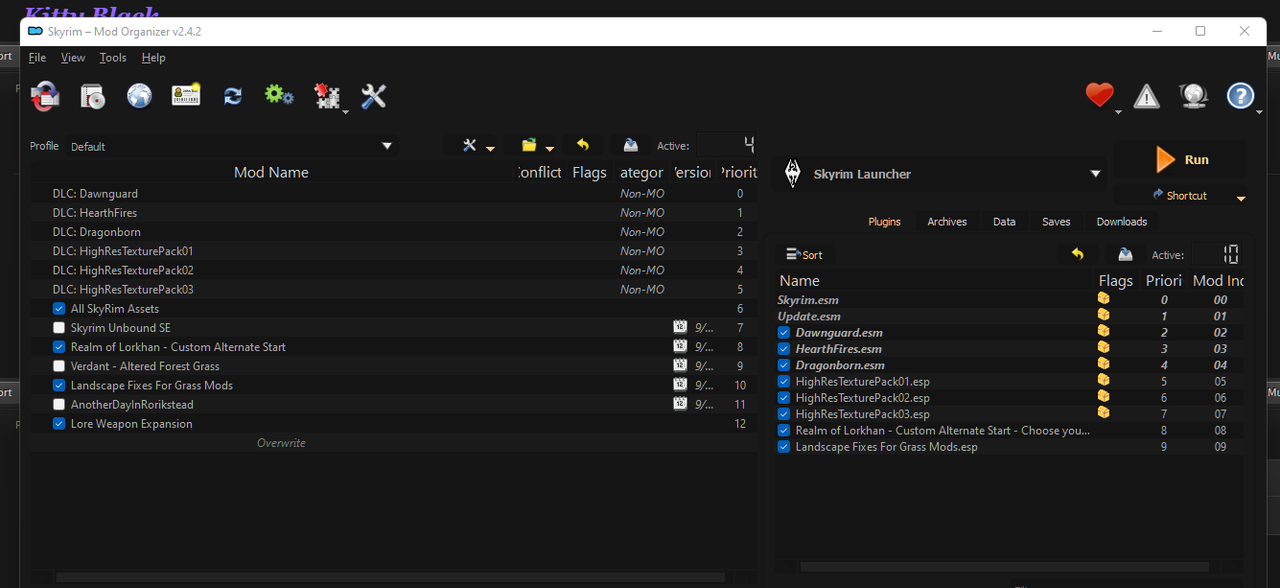Switch to the Archives tab
This screenshot has height=588, width=1280.
(x=947, y=221)
